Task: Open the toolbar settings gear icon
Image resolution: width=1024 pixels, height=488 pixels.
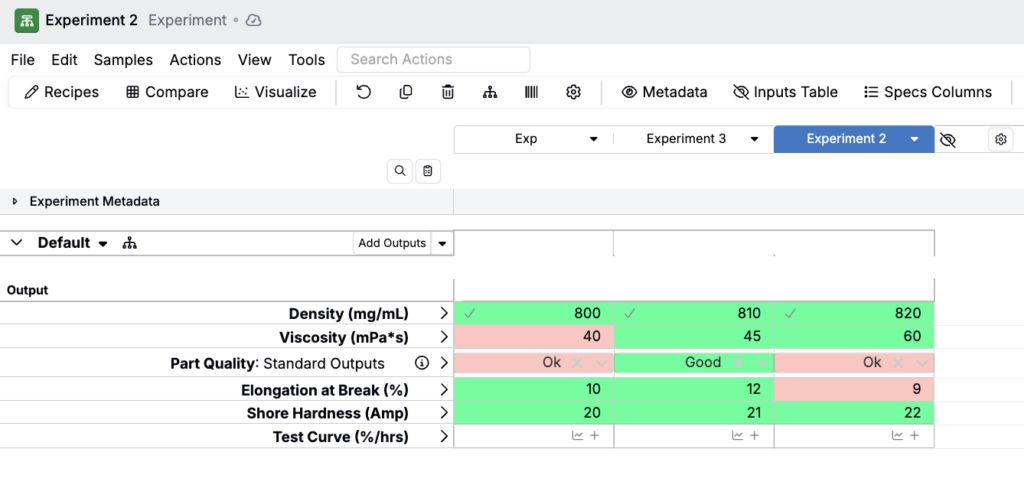Action: pyautogui.click(x=573, y=92)
